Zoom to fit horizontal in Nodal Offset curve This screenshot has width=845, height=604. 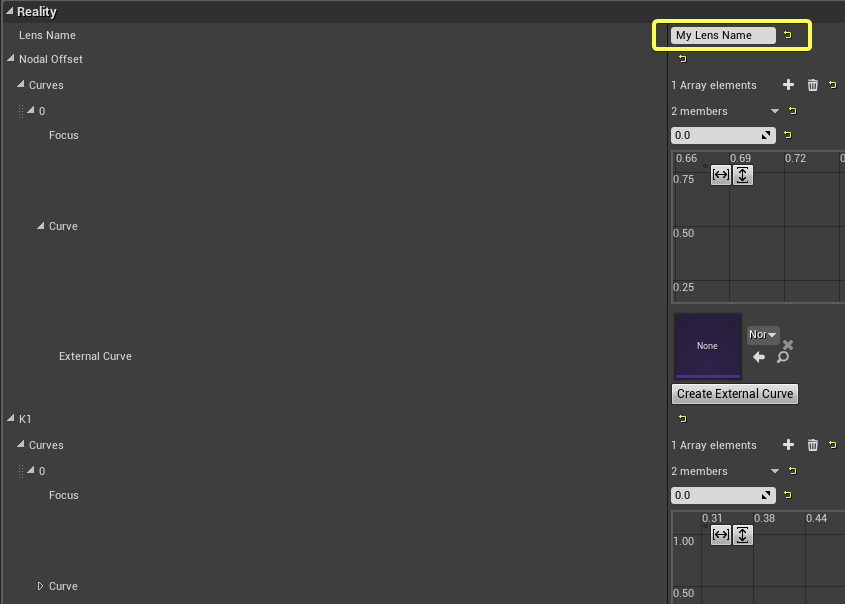(x=720, y=175)
